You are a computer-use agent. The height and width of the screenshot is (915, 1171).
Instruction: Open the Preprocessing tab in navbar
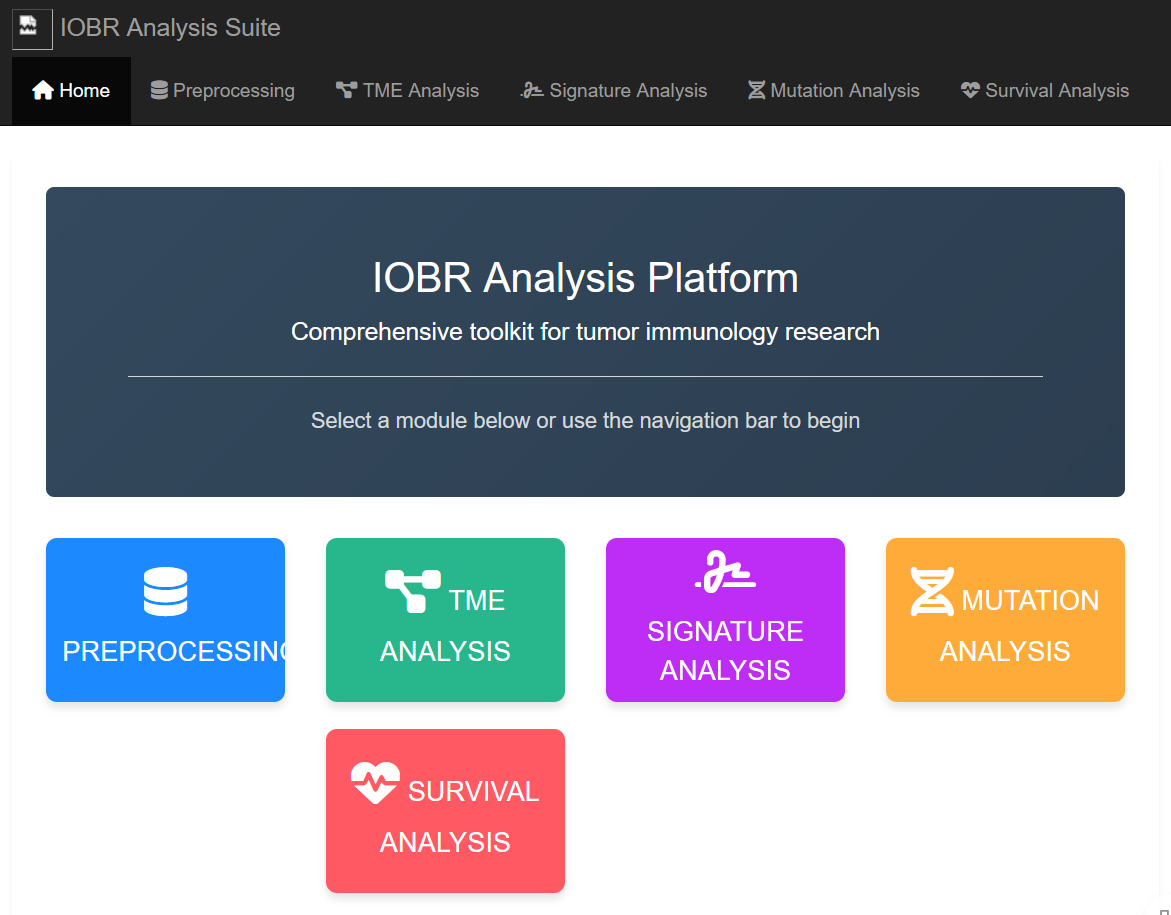[223, 91]
